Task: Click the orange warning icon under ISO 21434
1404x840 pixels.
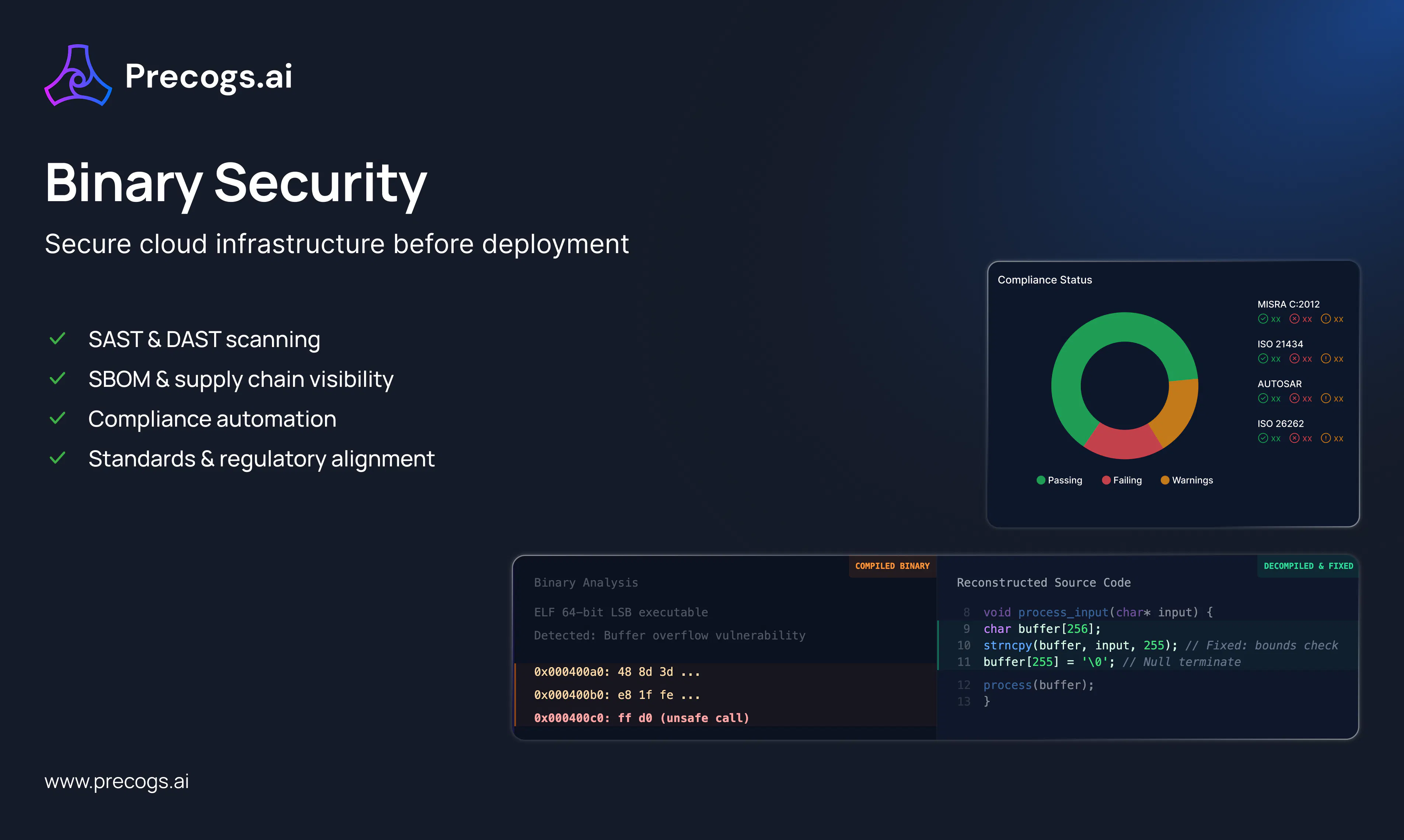Action: click(x=1325, y=358)
